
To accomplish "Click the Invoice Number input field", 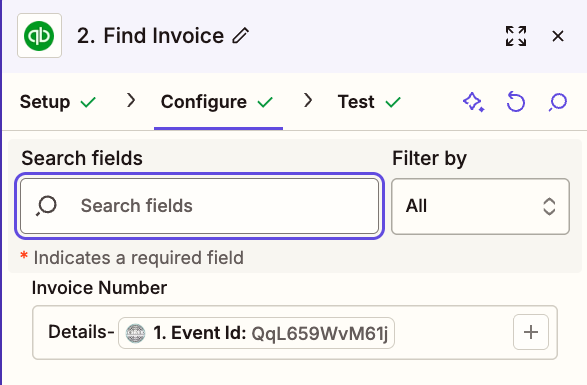I will (x=295, y=333).
